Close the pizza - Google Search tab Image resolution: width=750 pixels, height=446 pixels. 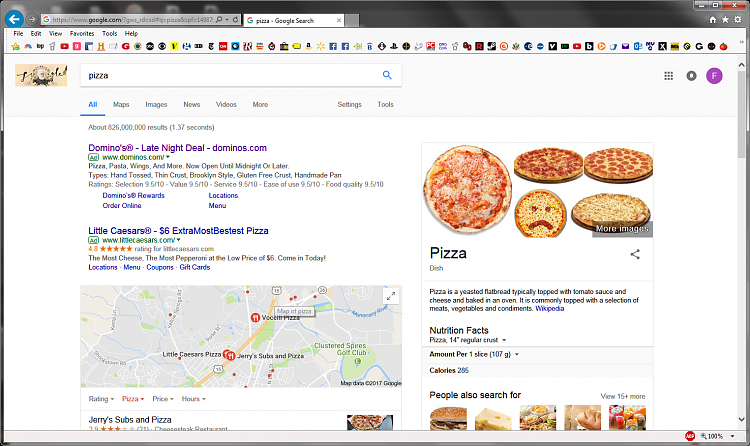coord(339,20)
